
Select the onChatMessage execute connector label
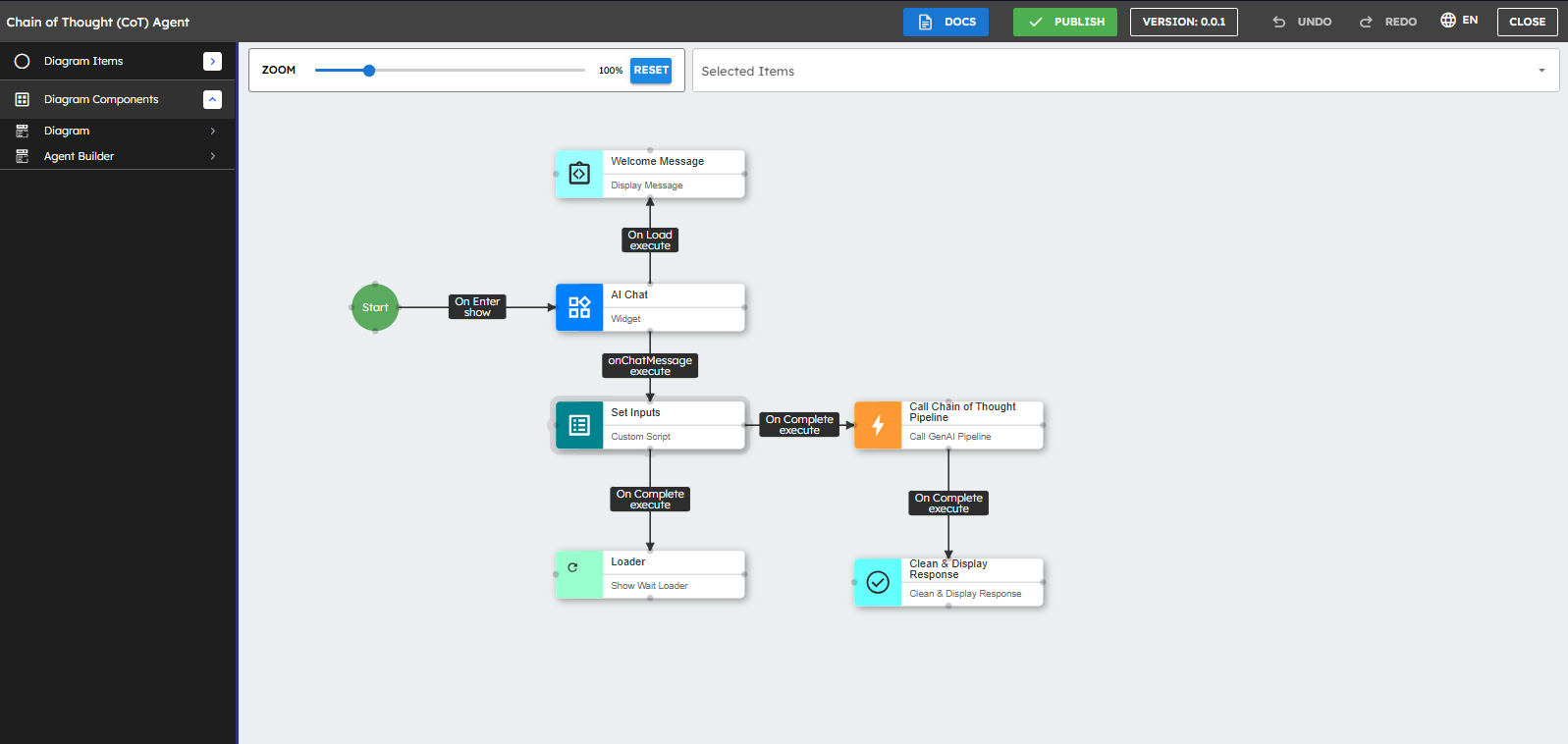(x=650, y=366)
